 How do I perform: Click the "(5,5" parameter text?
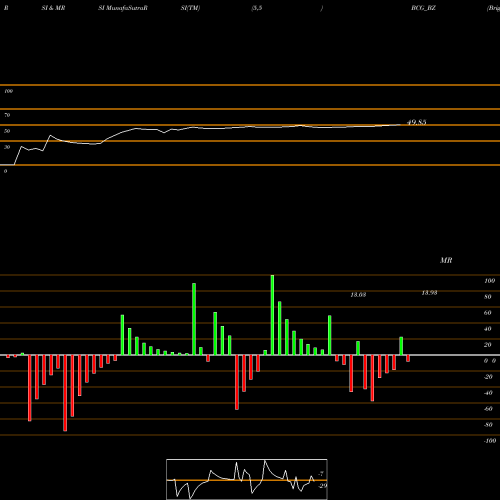tap(257, 8)
